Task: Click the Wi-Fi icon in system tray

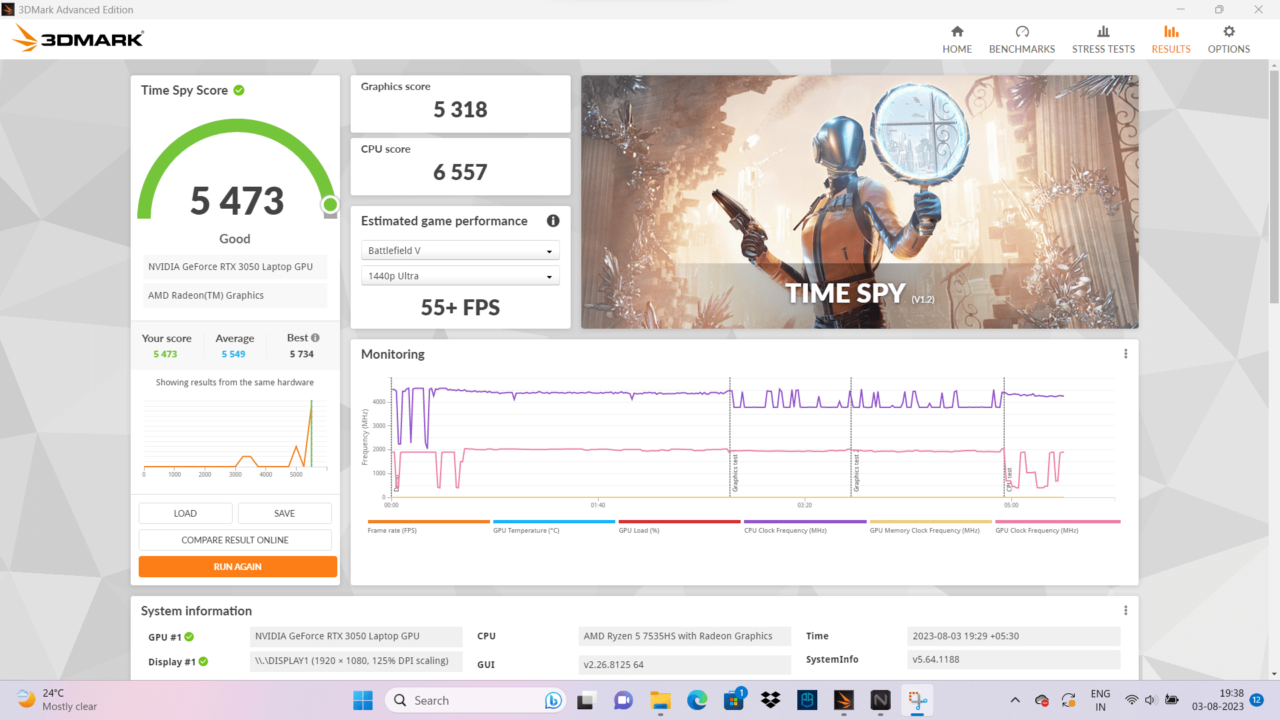Action: pyautogui.click(x=1131, y=700)
